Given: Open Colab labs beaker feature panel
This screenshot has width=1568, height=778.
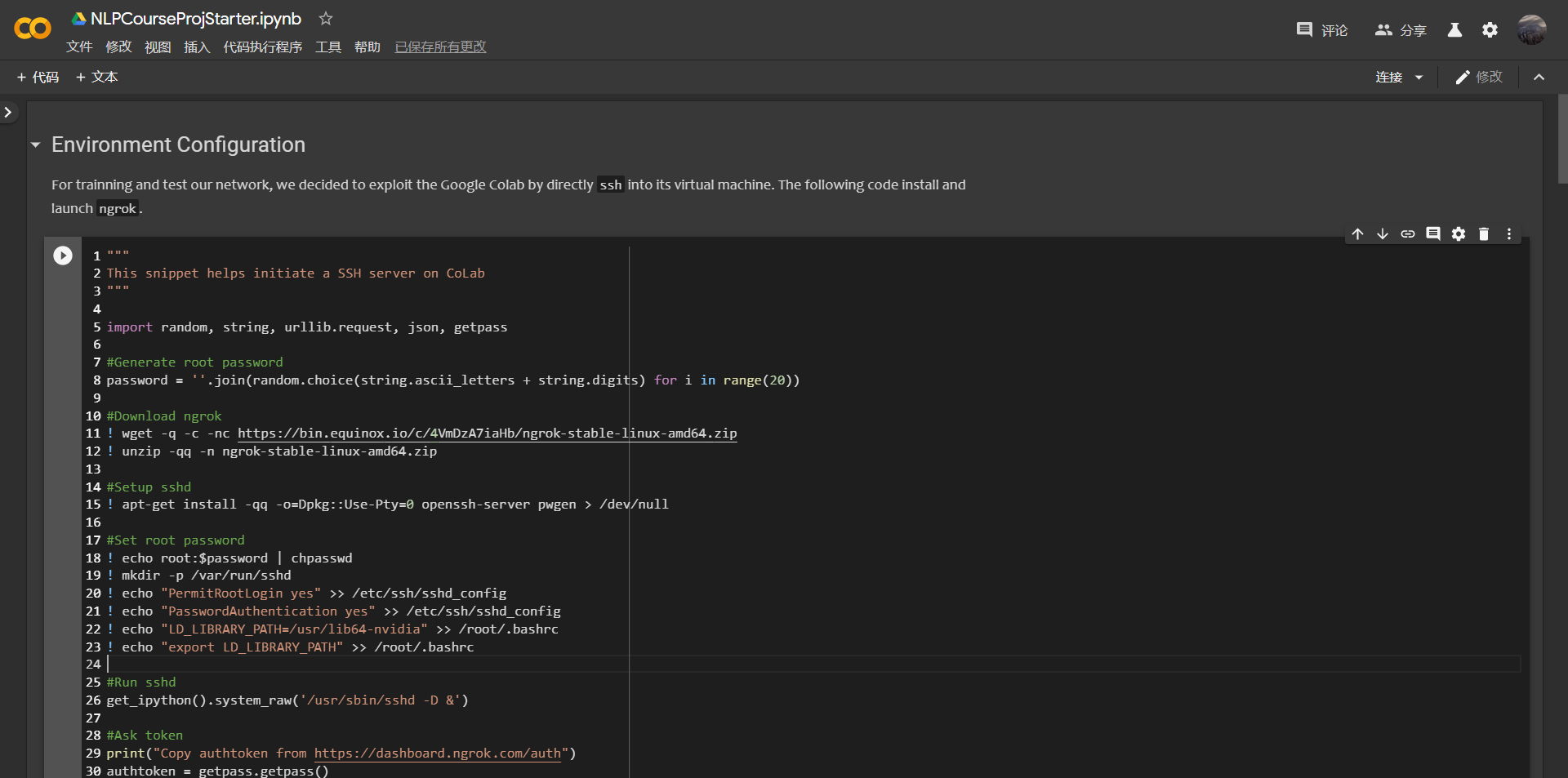Looking at the screenshot, I should 1454,29.
